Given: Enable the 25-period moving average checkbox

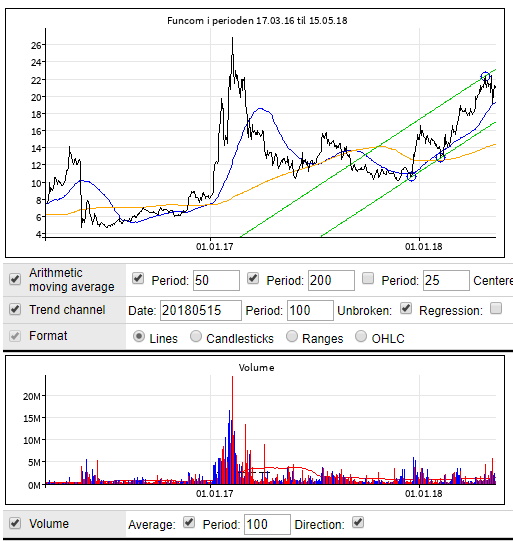Looking at the screenshot, I should 368,278.
